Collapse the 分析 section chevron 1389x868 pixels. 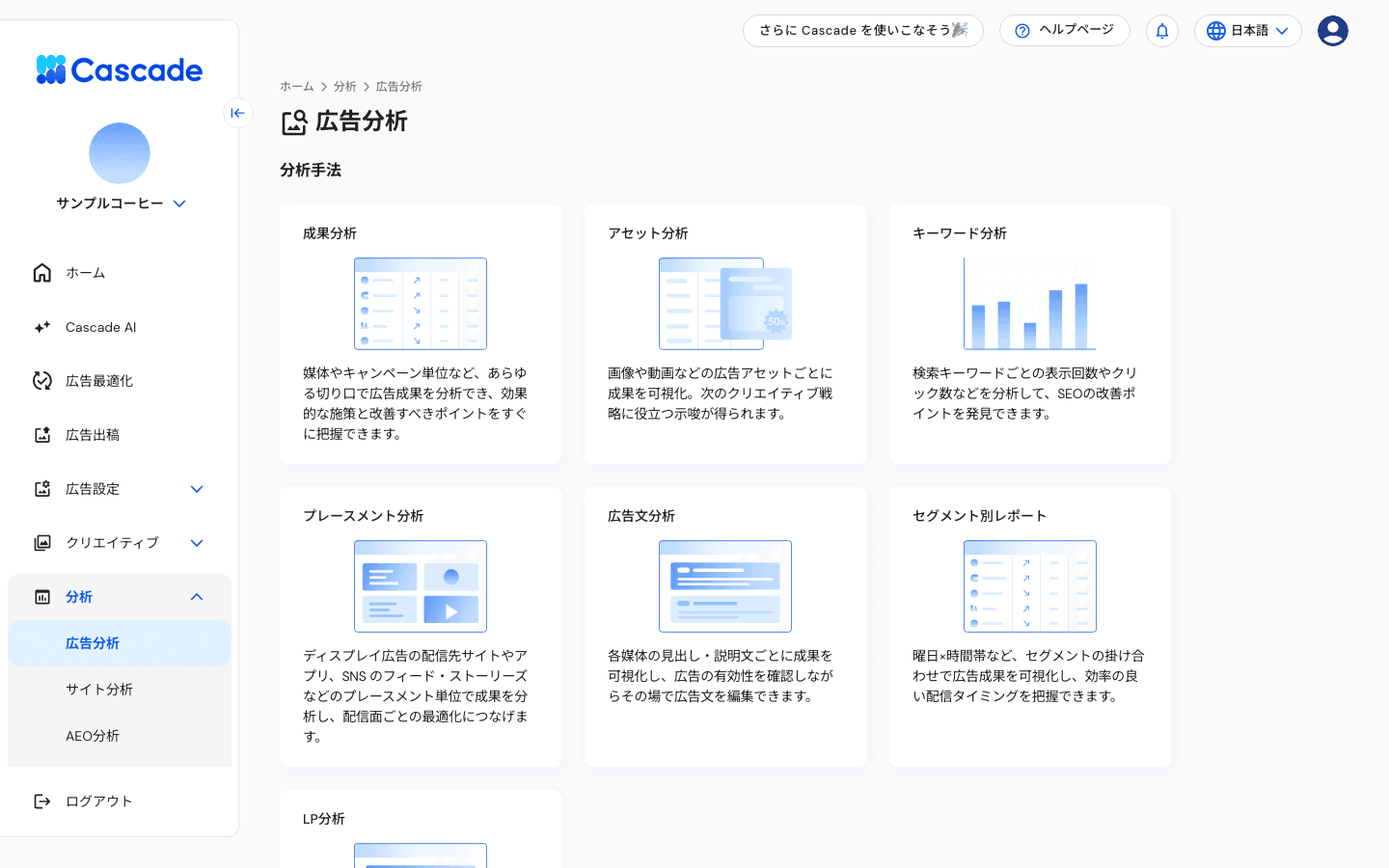(197, 597)
